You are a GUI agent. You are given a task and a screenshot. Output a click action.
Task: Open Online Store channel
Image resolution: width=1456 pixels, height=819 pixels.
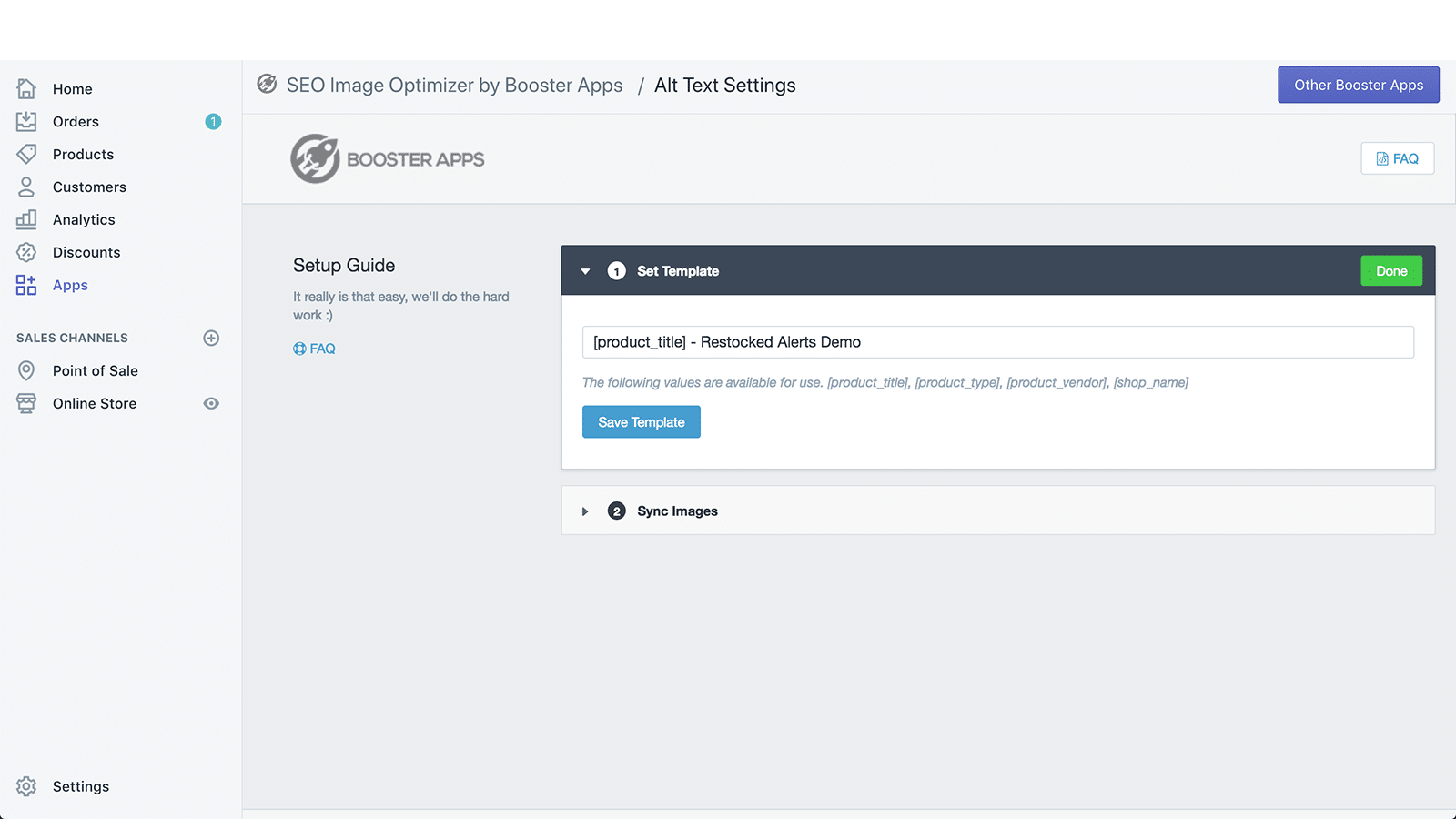[95, 403]
